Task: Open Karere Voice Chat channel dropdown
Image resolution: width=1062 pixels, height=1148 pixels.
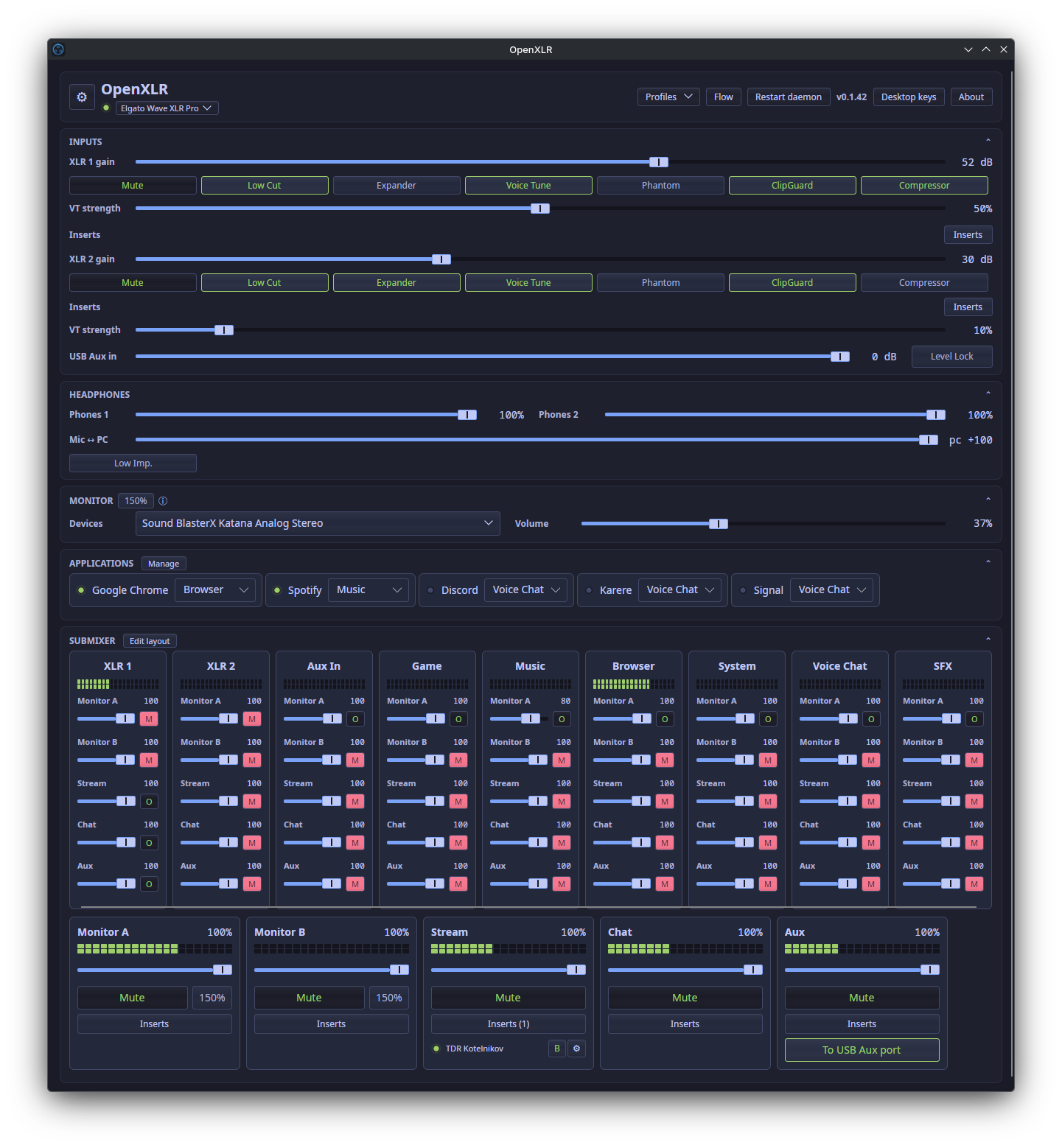Action: 680,590
